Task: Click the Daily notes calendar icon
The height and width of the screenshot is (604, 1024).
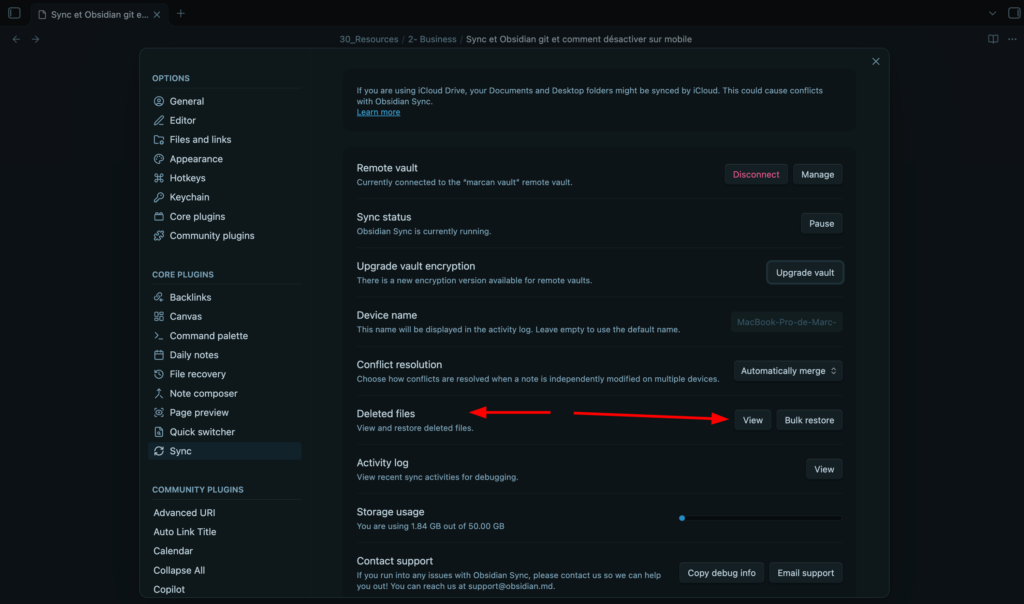Action: [x=159, y=355]
